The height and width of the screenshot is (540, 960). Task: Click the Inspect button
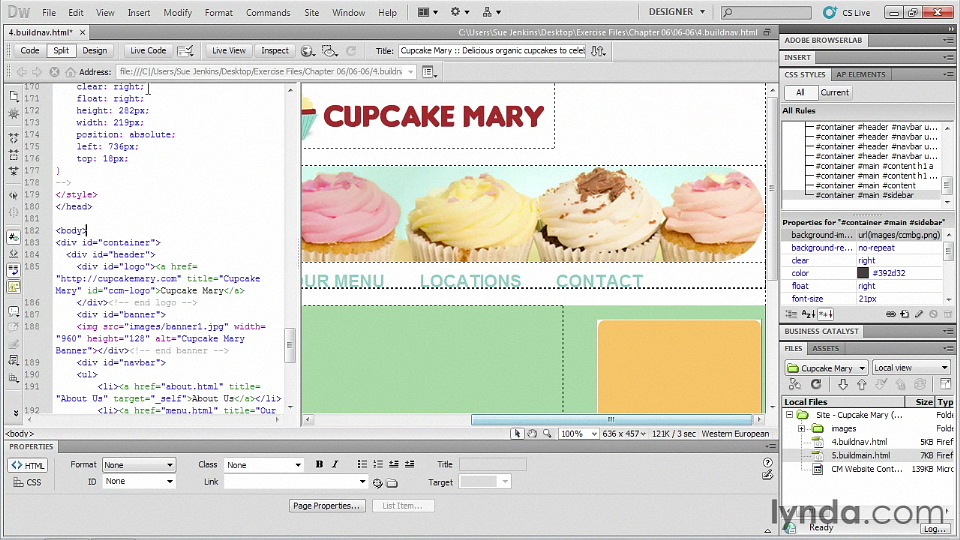tap(275, 51)
